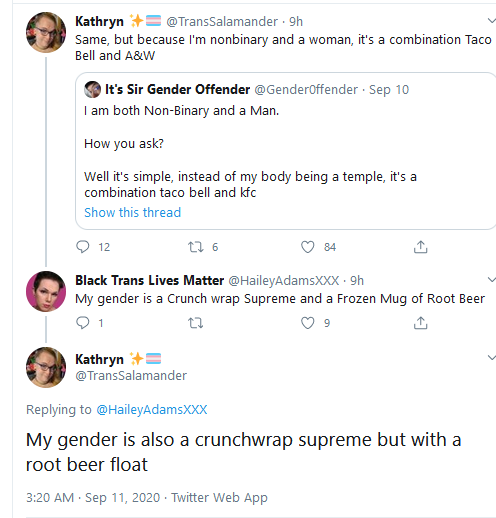This screenshot has height=518, width=496.
Task: Reply to the Crunch wrap Supreme tweet
Action: (83, 323)
